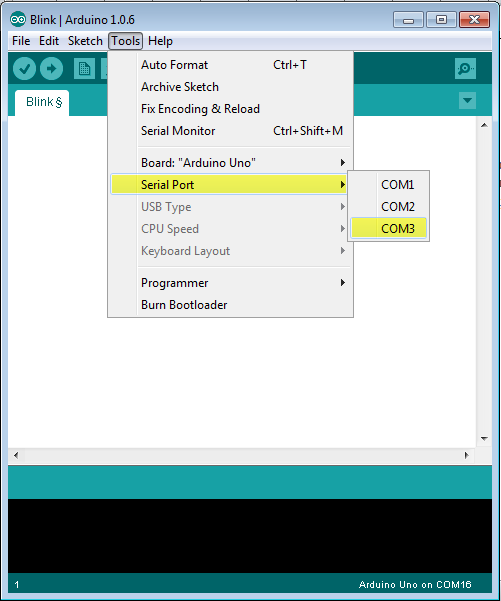Select COM1 serial port
This screenshot has height=601, width=501.
pyautogui.click(x=388, y=185)
